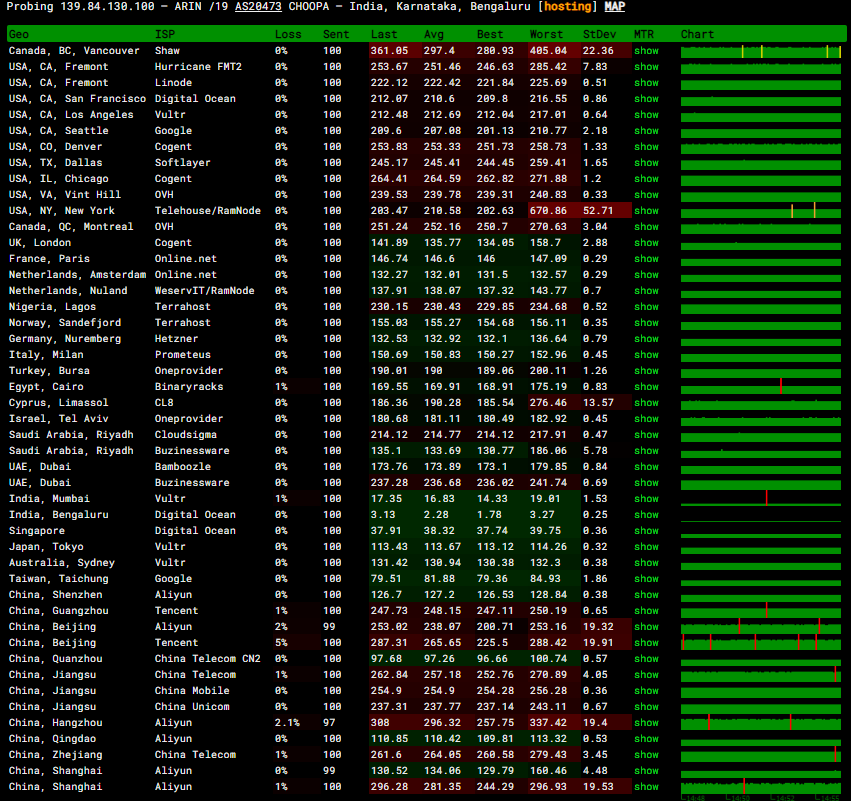
Task: Select the Telehouse/RamNode ISP cell
Action: click(x=208, y=211)
